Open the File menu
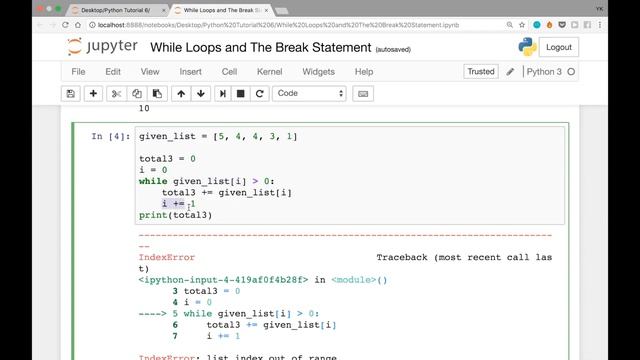 [78, 72]
